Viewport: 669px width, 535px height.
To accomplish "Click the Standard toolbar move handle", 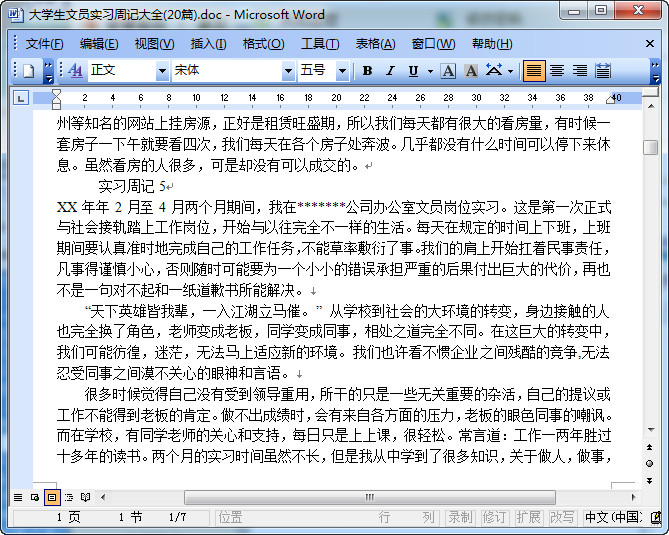I will [15, 71].
